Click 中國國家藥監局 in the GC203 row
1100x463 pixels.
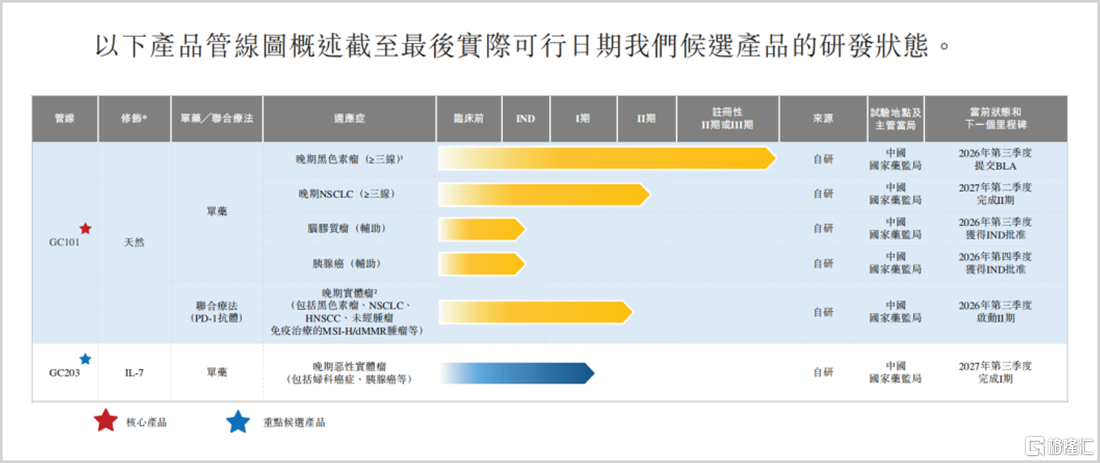tap(895, 373)
